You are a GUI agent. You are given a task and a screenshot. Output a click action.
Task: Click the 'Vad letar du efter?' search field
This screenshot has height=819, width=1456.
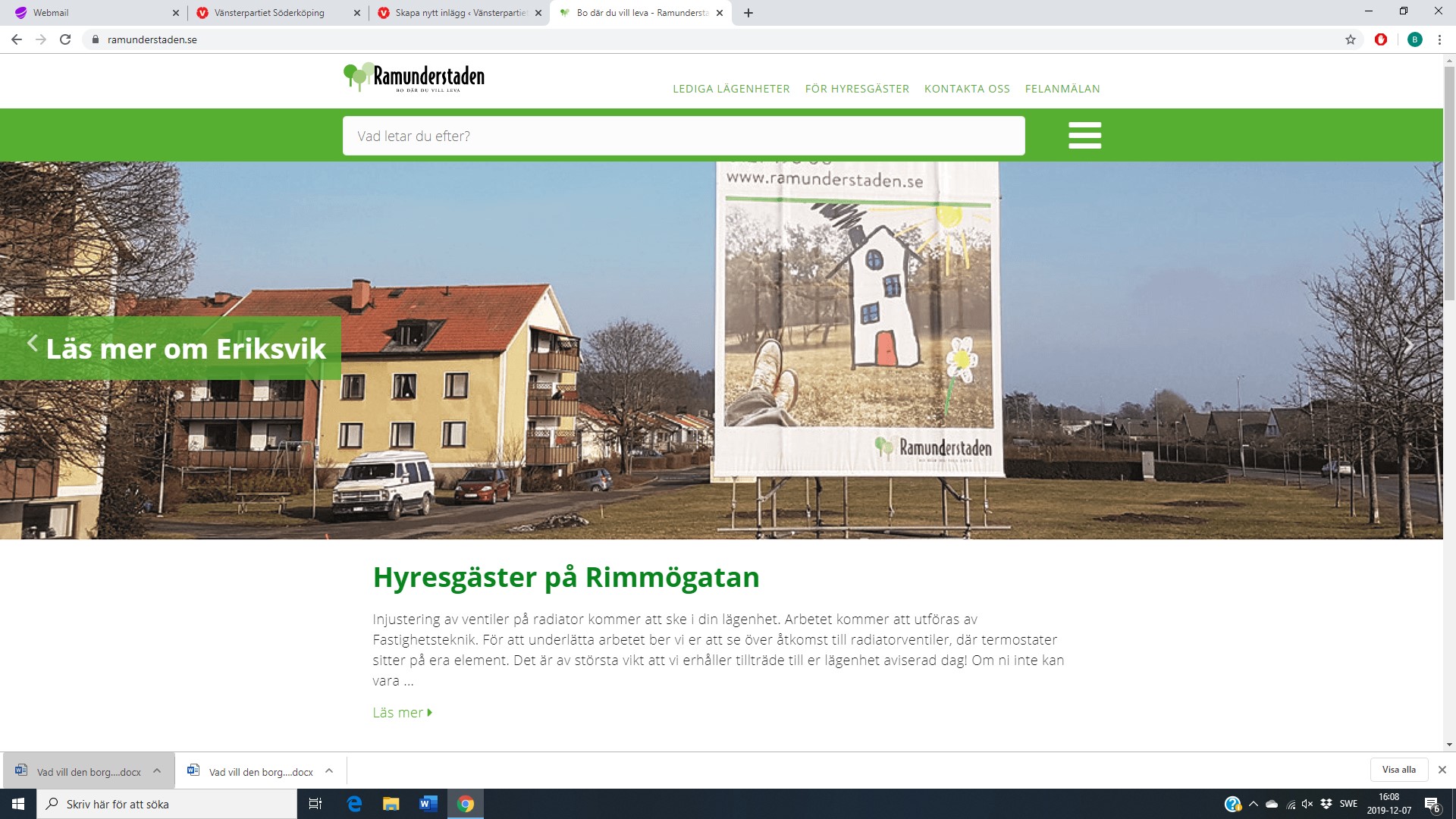683,136
